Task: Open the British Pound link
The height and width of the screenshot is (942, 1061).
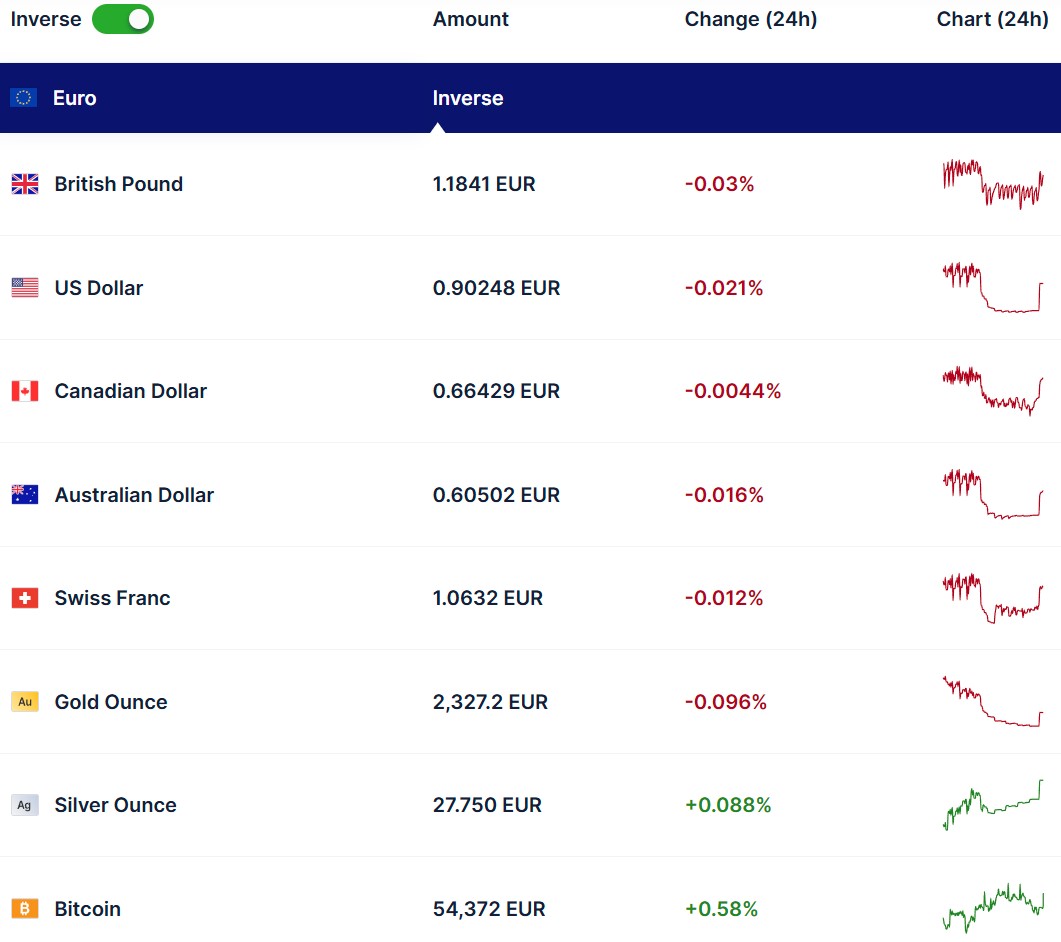Action: [x=118, y=184]
